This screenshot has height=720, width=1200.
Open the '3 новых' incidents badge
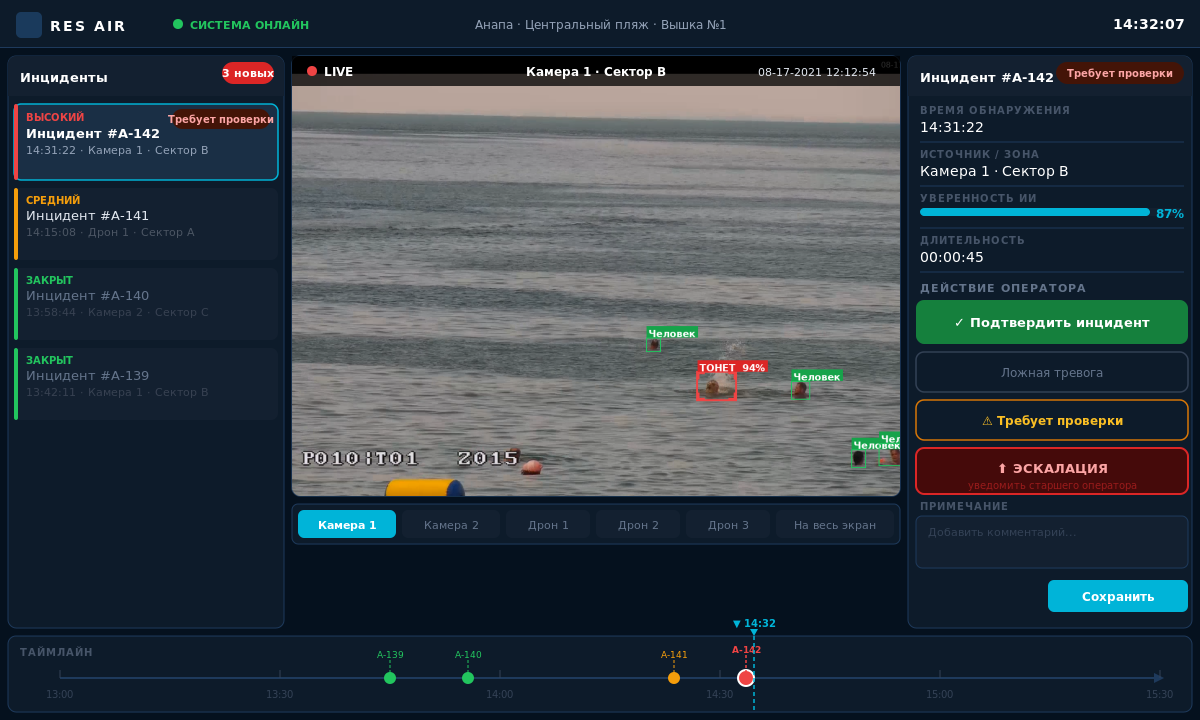point(247,73)
